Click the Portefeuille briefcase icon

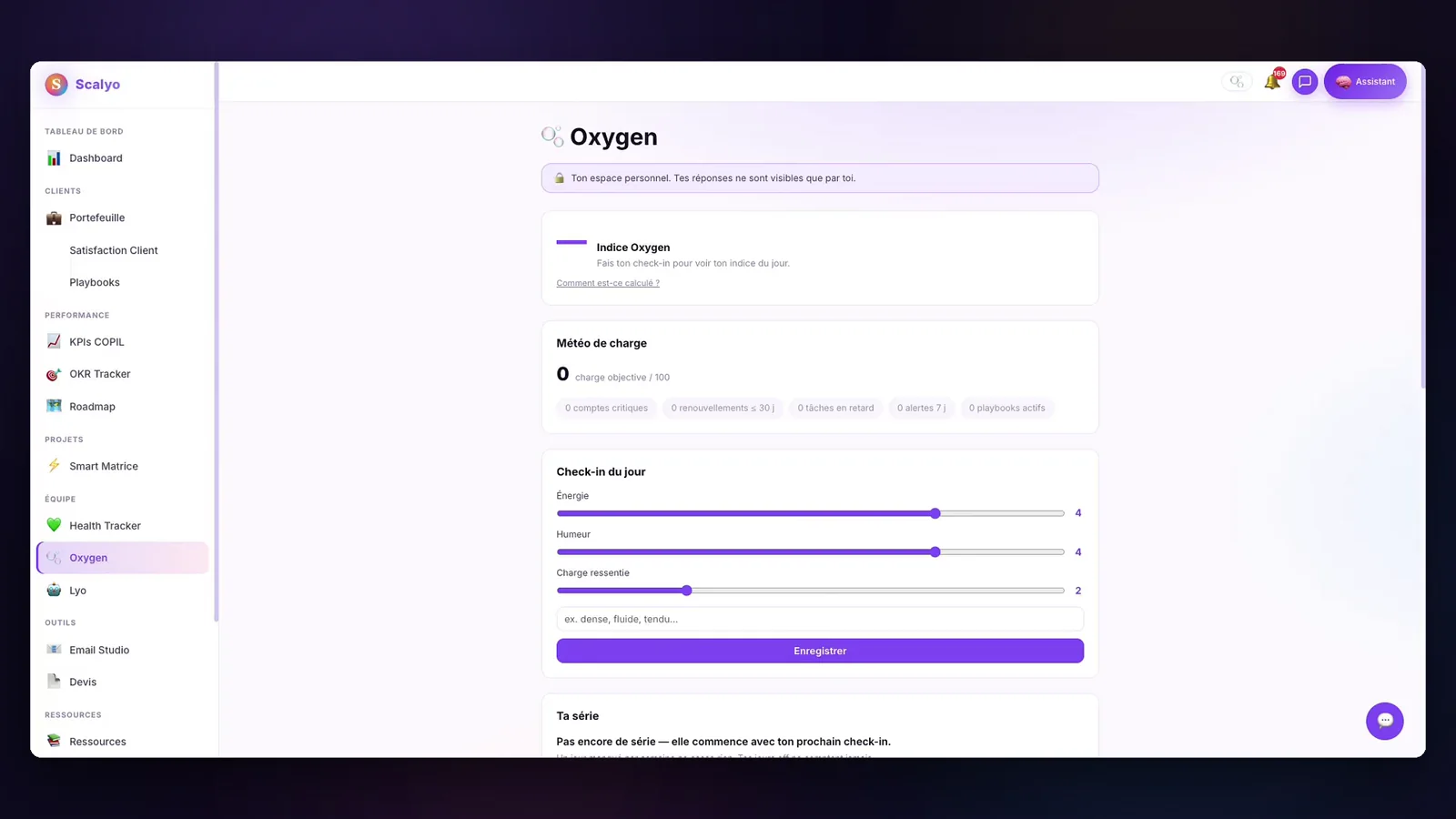pos(54,218)
